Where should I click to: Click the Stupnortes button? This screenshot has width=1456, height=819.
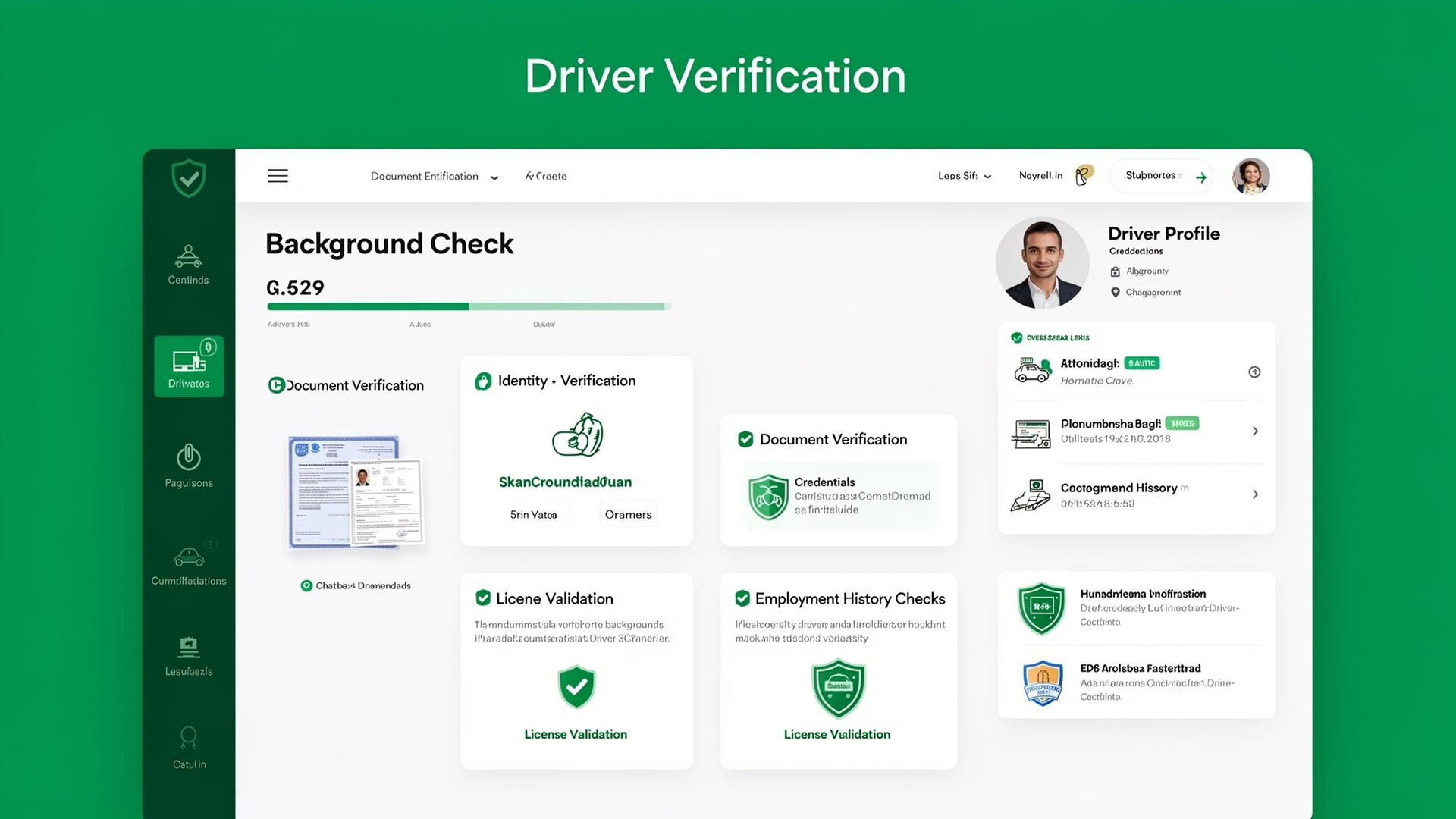(1161, 176)
